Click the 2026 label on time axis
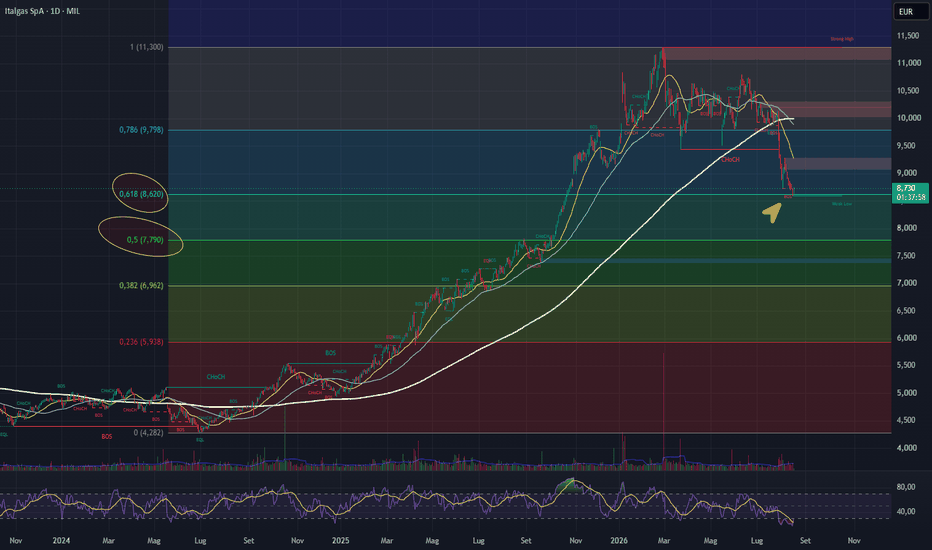 pyautogui.click(x=619, y=540)
